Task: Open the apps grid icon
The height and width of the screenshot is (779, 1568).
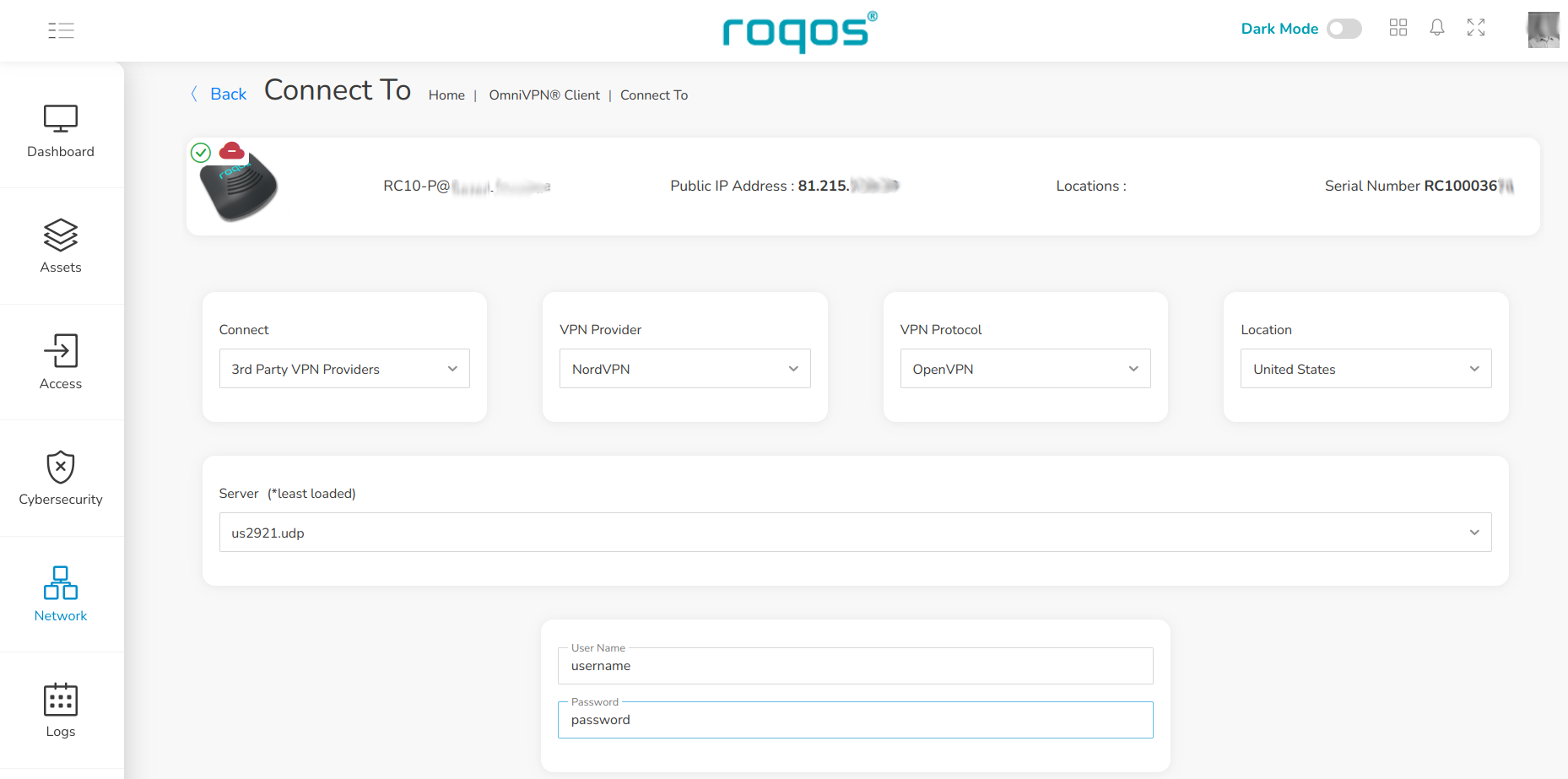Action: pos(1398,28)
